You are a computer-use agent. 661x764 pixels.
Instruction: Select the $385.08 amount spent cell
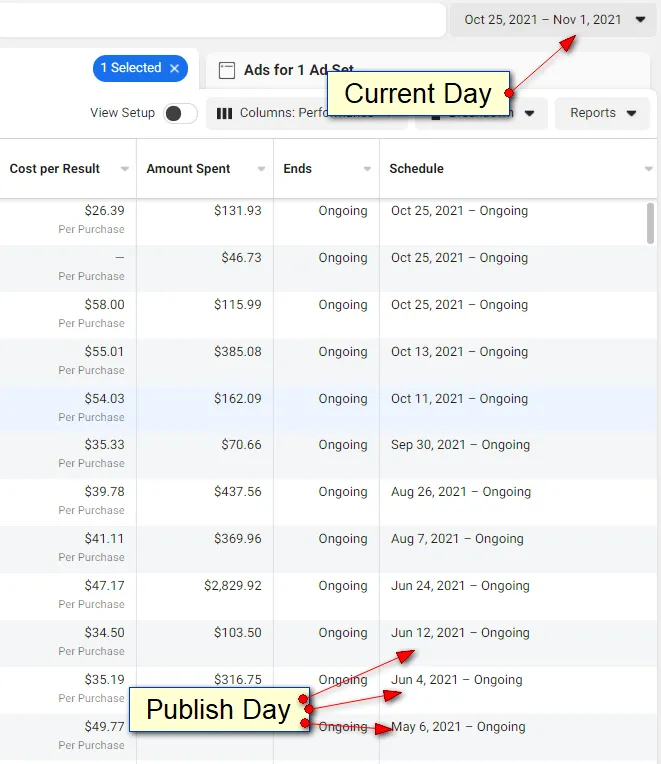coord(238,352)
